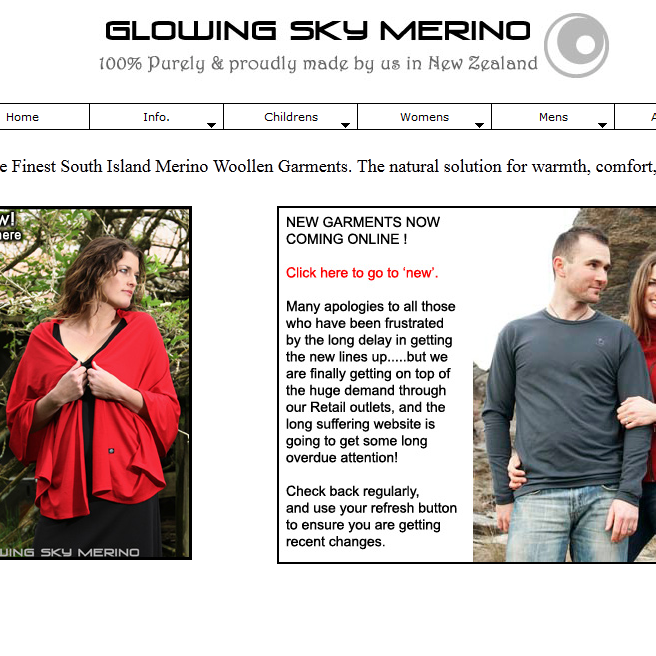Click the photo of man in grey top
This screenshot has height=656, width=656.
[x=564, y=385]
